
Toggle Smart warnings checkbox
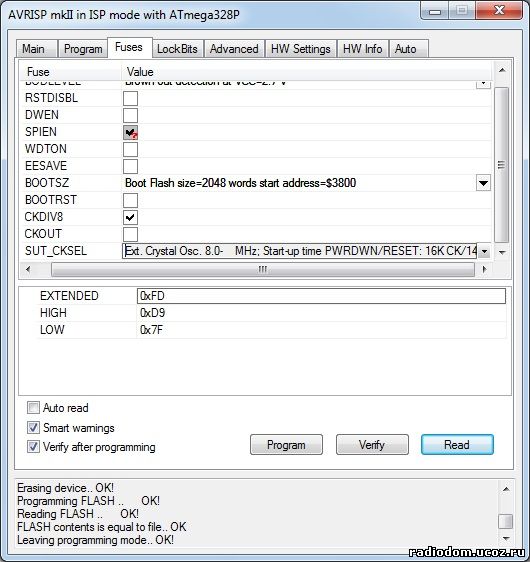(33, 427)
